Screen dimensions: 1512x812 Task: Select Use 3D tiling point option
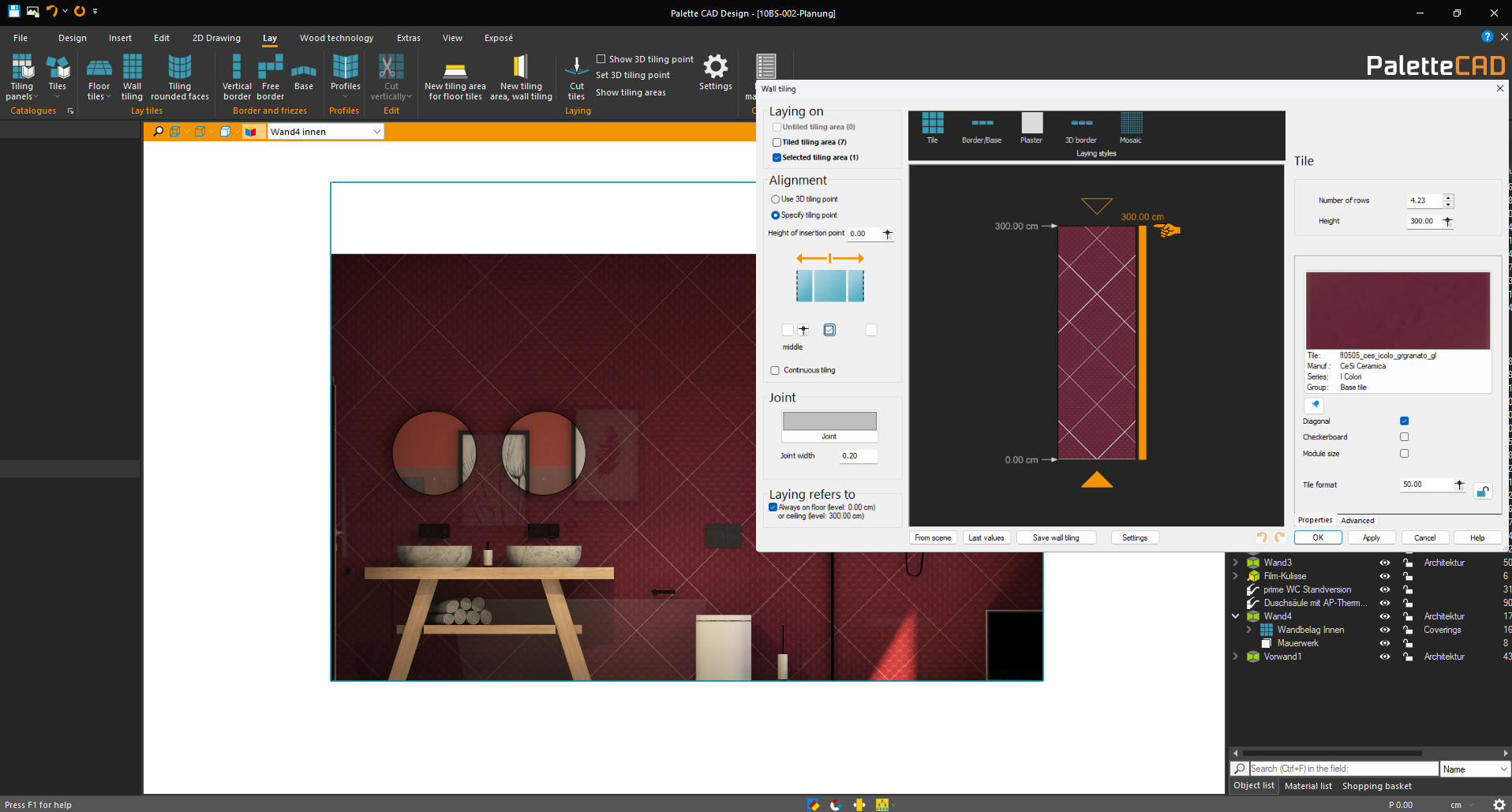pos(775,200)
